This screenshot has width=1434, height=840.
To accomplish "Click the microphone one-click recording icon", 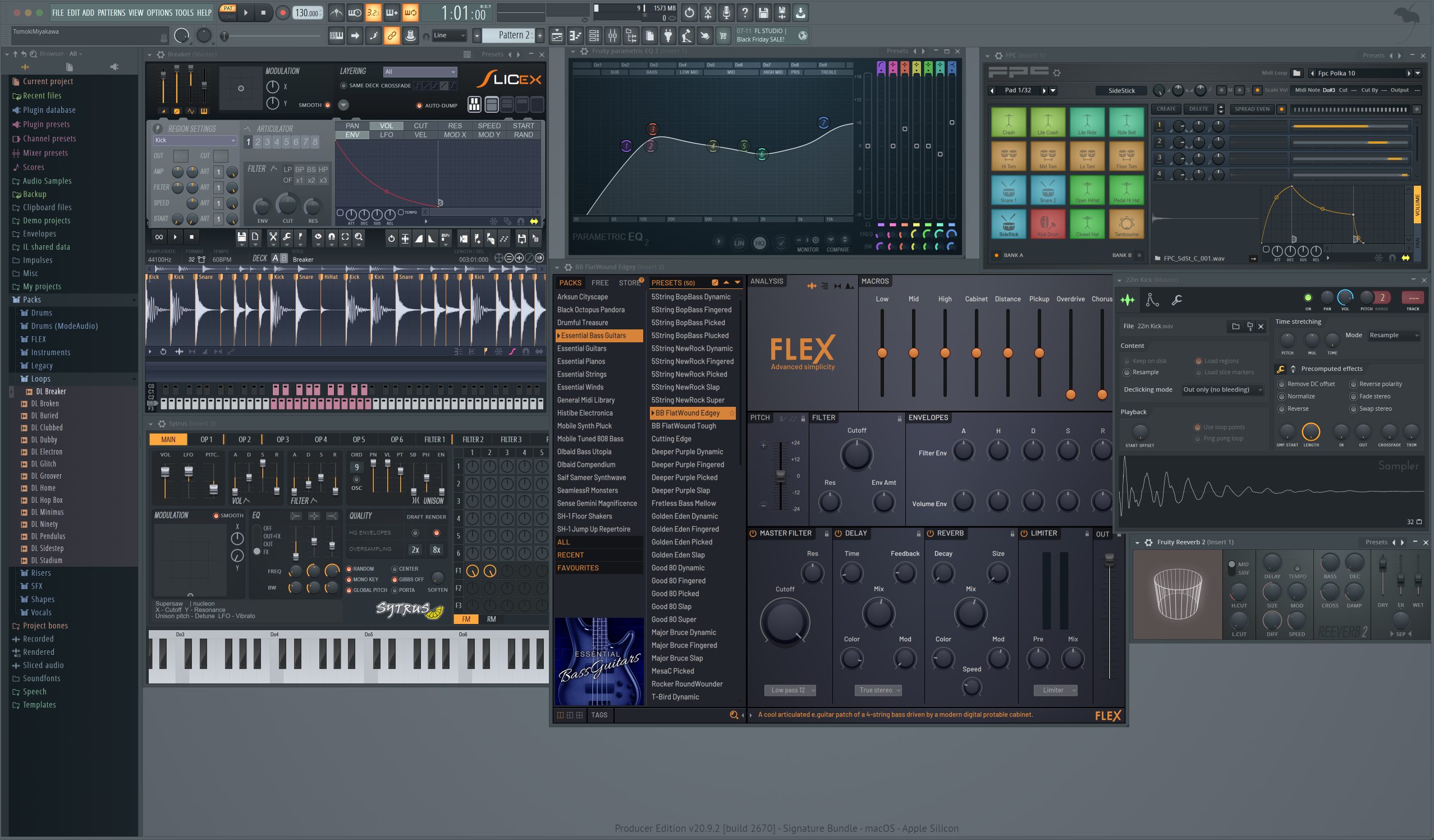I will [x=726, y=12].
